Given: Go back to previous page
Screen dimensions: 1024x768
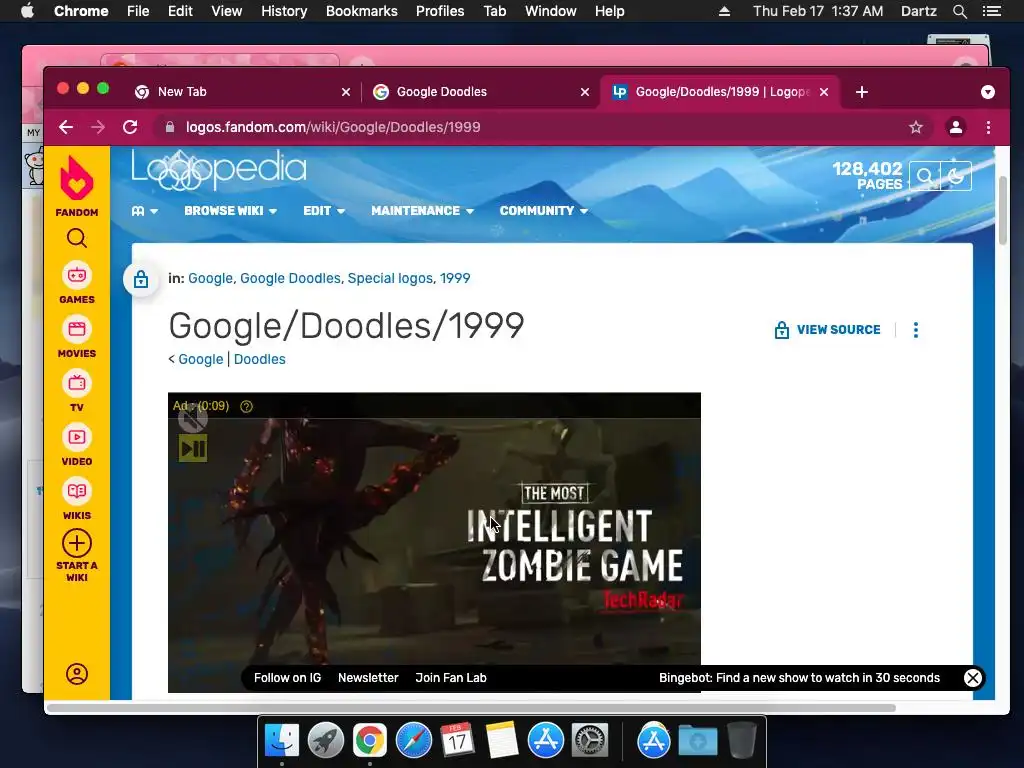Looking at the screenshot, I should tap(66, 127).
